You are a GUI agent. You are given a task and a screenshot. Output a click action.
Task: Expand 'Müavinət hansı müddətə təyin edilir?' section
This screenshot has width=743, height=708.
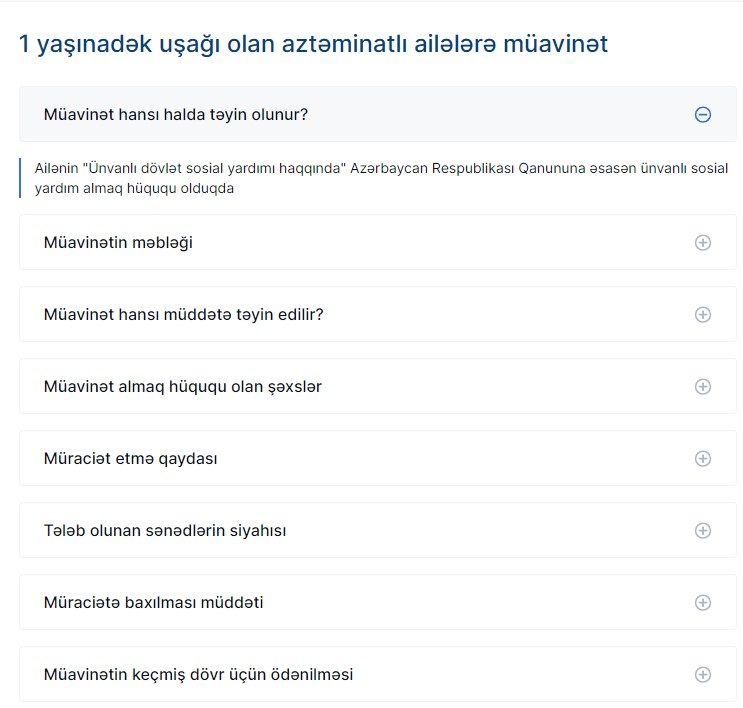[184, 315]
